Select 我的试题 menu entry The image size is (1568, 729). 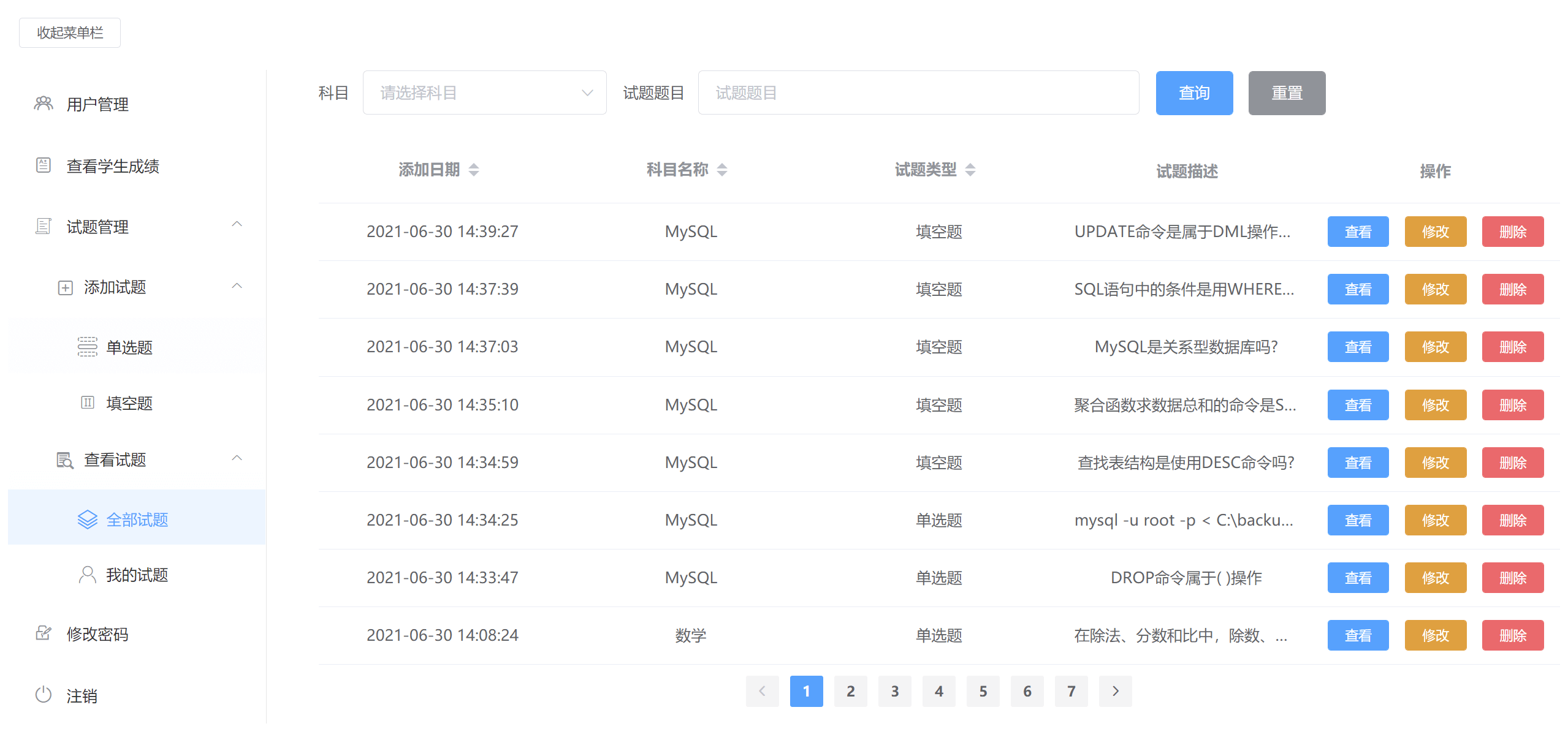pyautogui.click(x=137, y=575)
